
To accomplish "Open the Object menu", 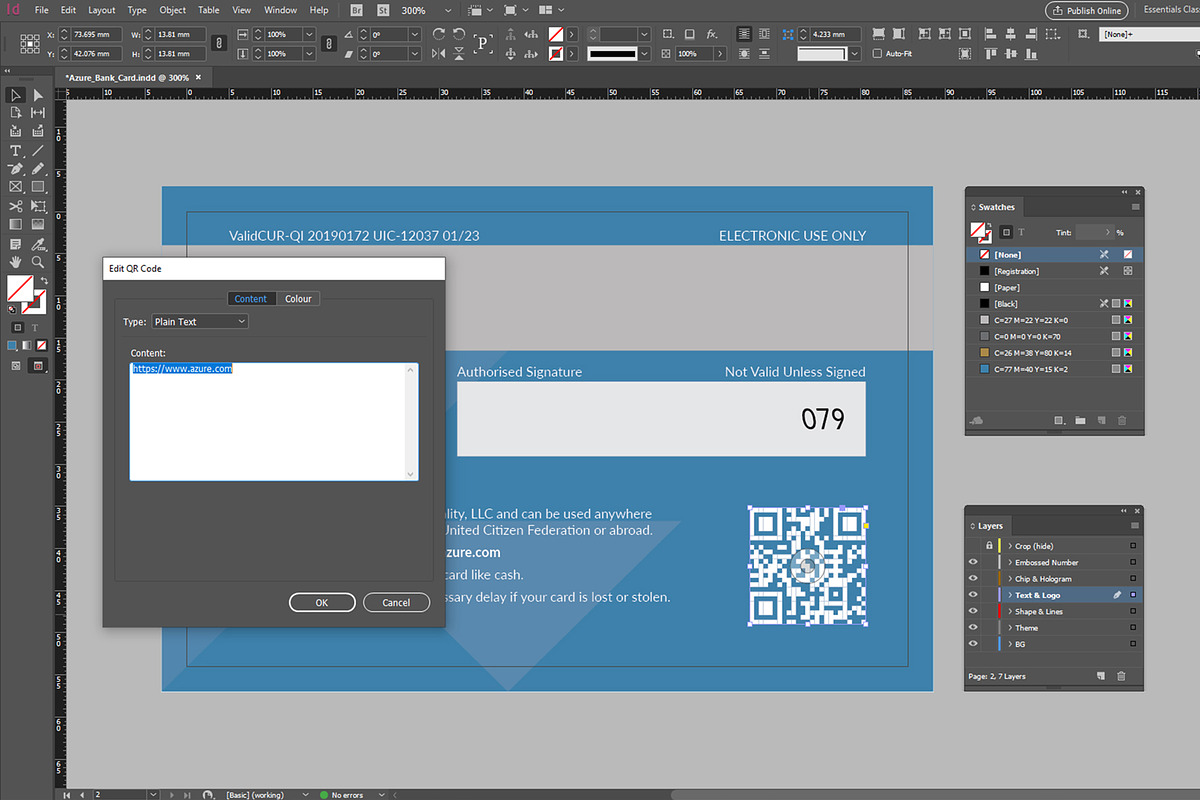I will tap(173, 10).
